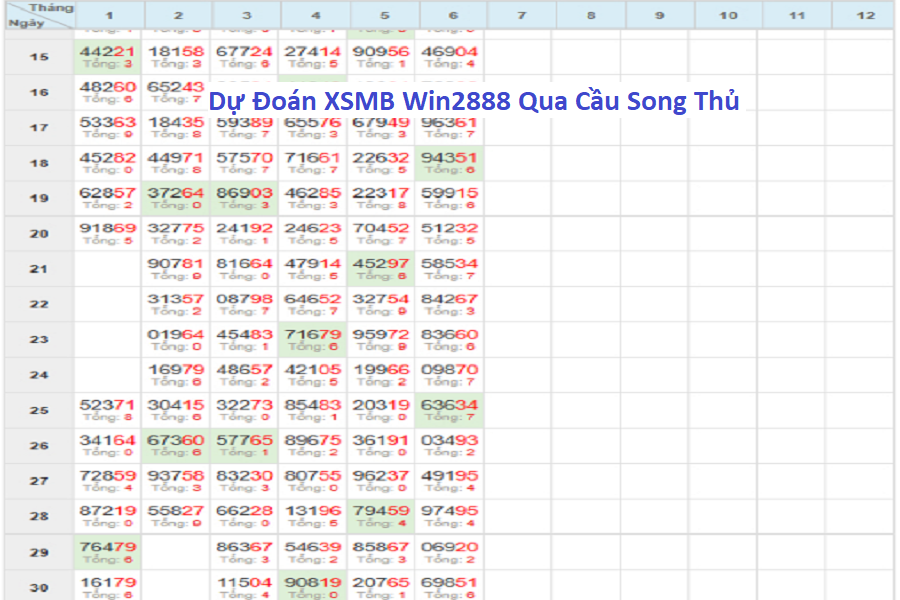Select the cell with 42105

[x=312, y=375]
